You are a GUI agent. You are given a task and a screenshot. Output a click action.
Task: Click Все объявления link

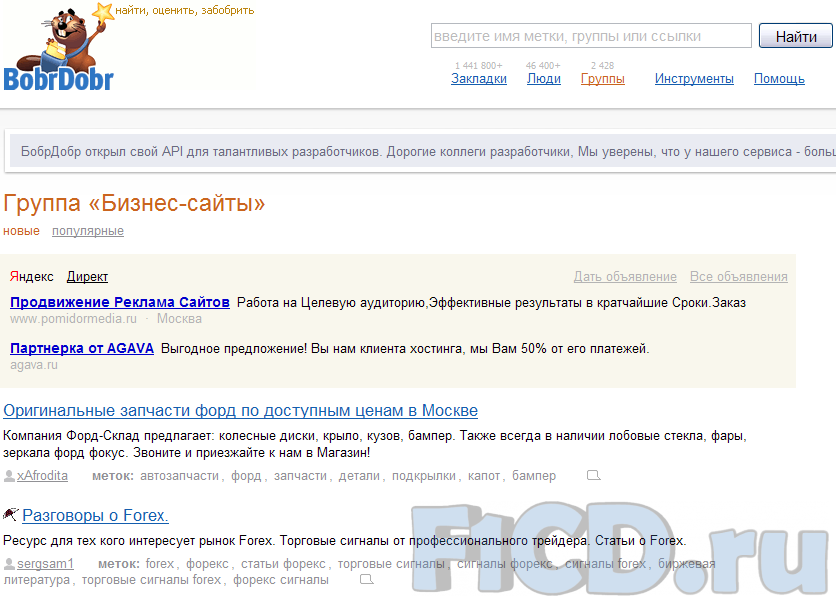pos(738,277)
